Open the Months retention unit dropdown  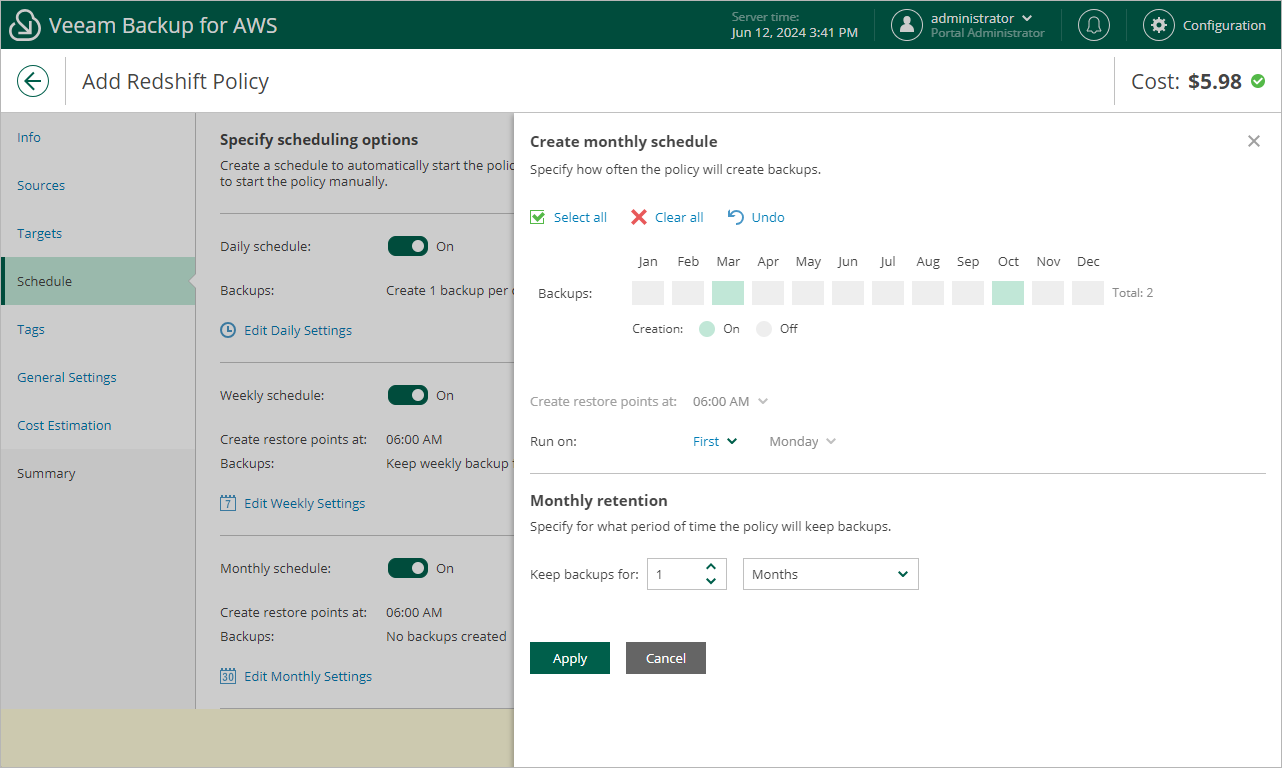[830, 574]
